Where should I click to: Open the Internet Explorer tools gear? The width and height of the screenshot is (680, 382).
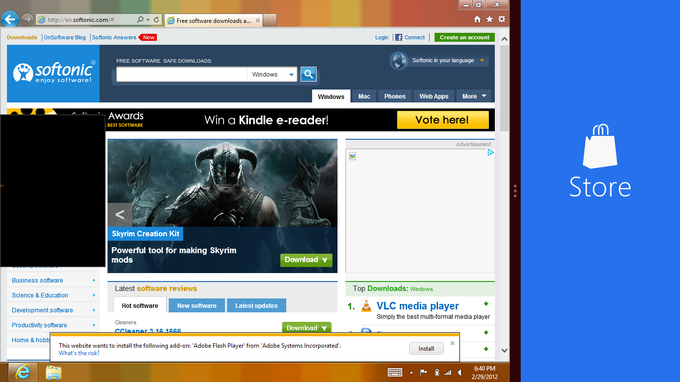(502, 19)
